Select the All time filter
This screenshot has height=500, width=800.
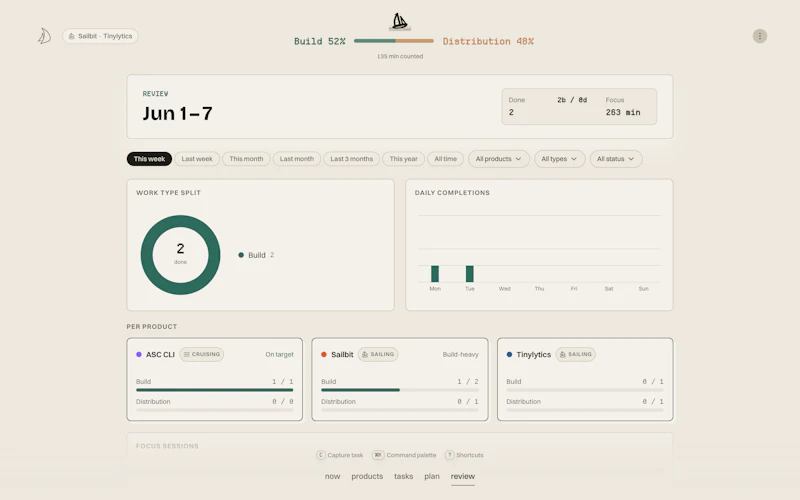coord(445,159)
